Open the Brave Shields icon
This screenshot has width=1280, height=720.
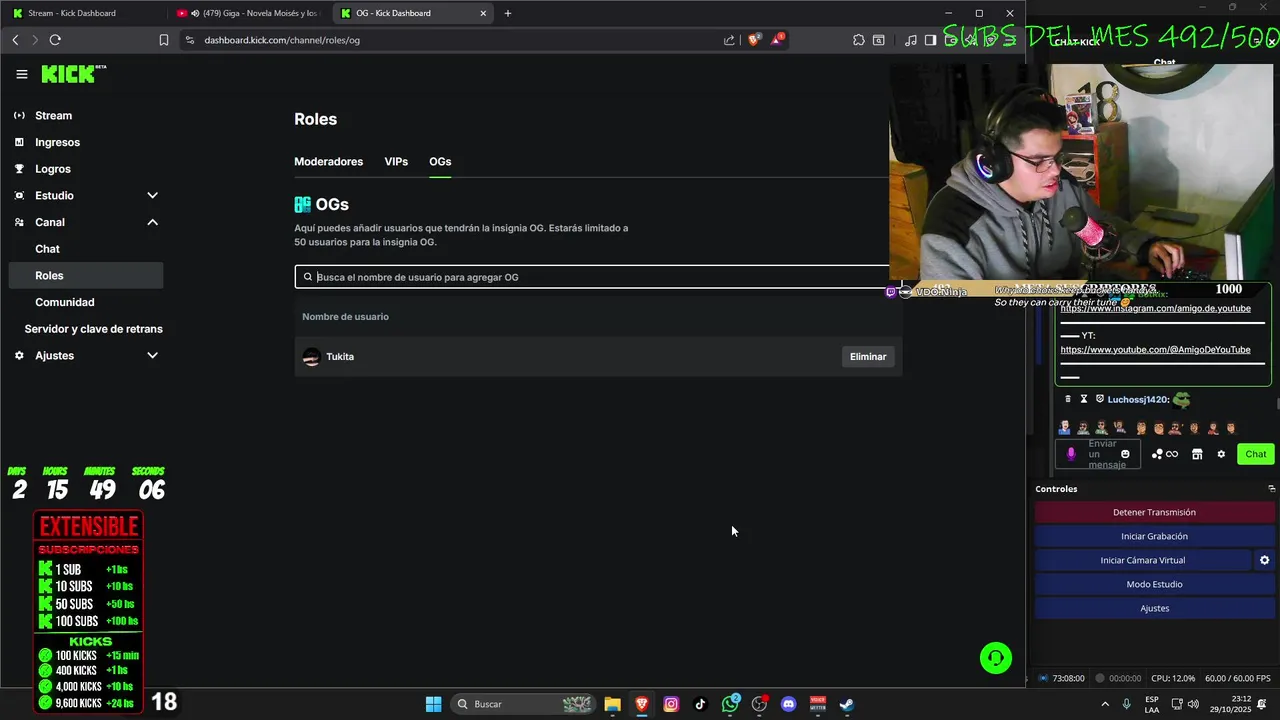(754, 40)
